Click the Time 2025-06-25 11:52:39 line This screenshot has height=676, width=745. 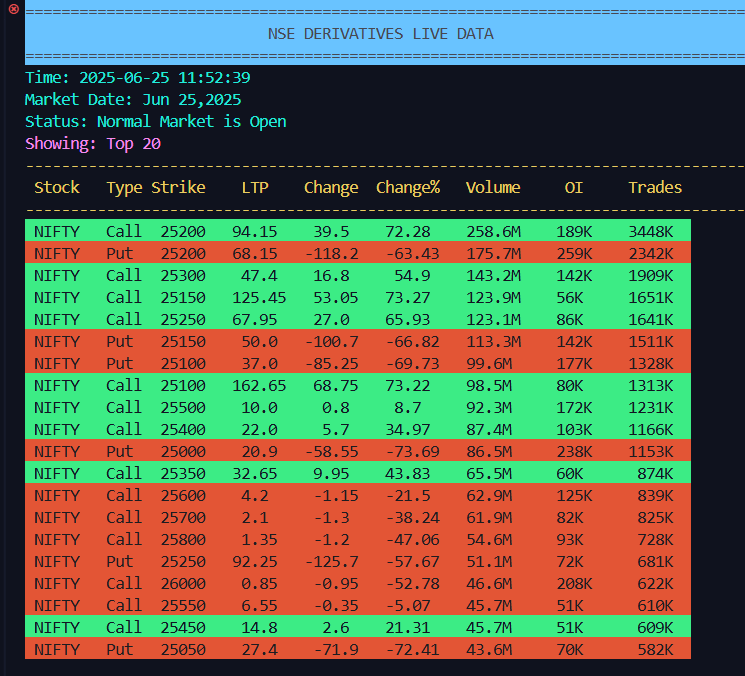138,77
